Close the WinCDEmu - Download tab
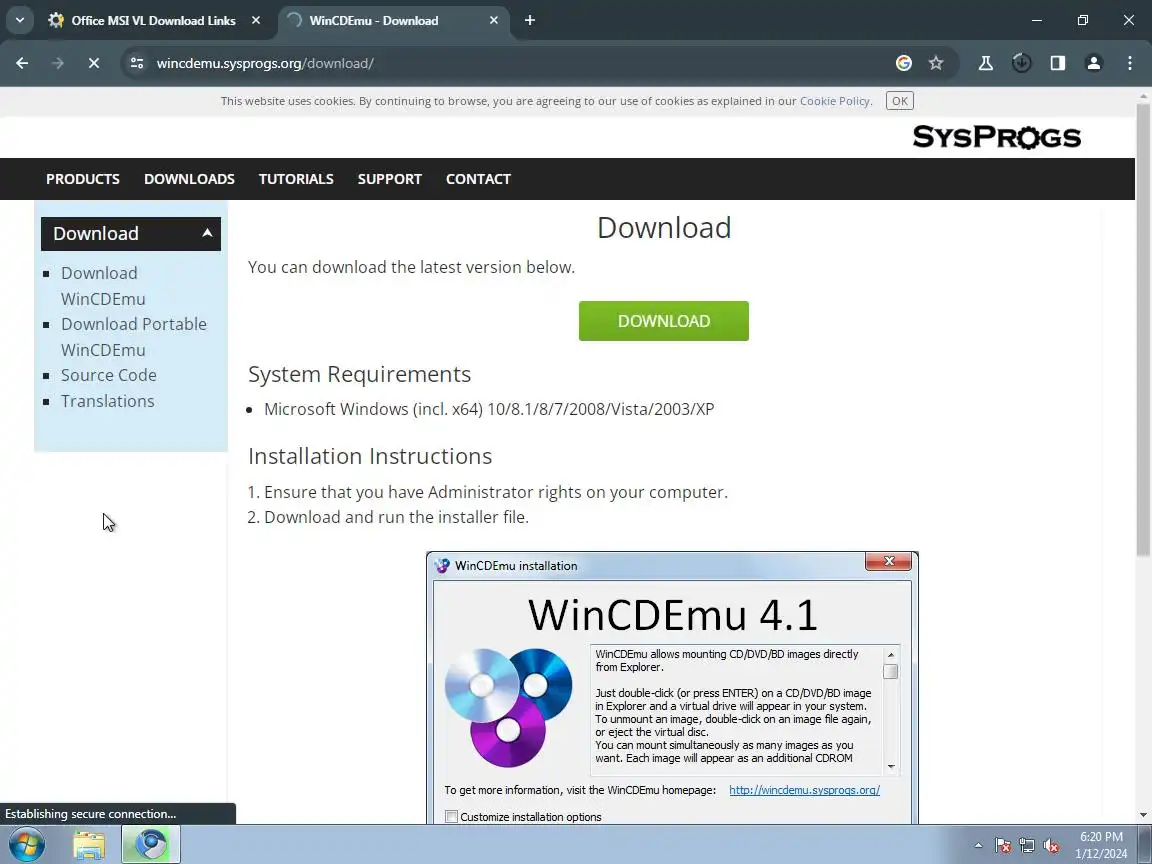This screenshot has width=1152, height=864. pyautogui.click(x=494, y=21)
